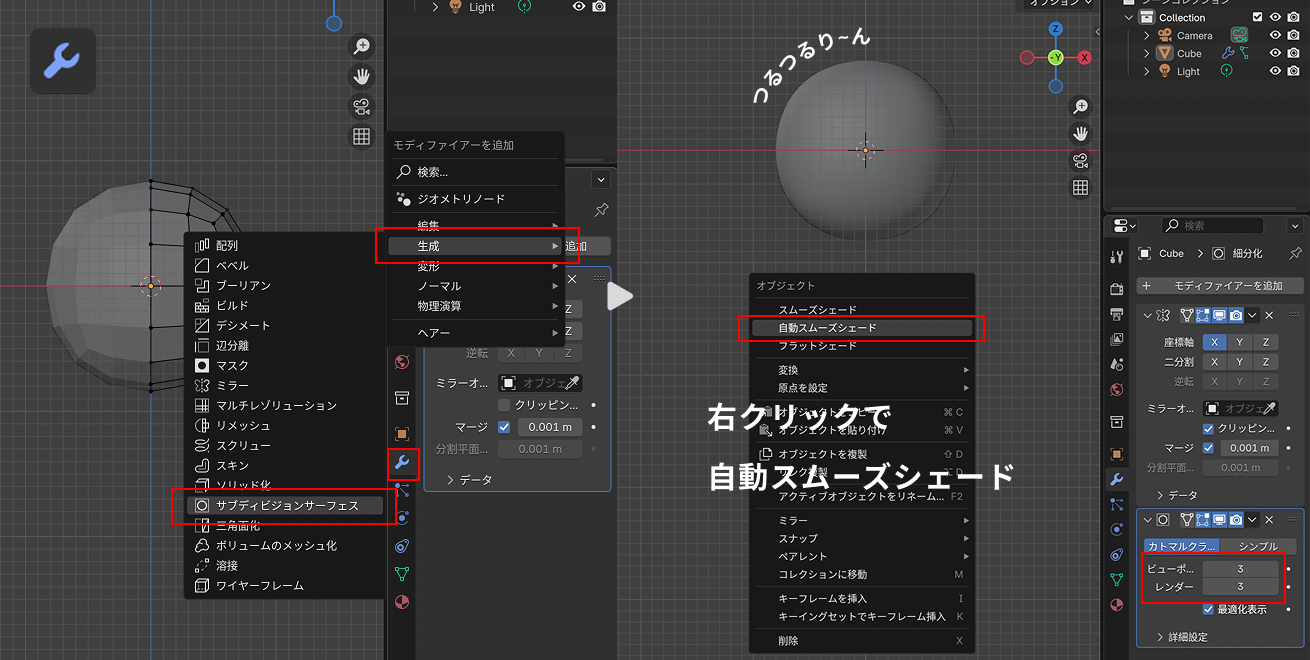Open the Output properties tab in right screenshot
Image resolution: width=1310 pixels, height=660 pixels.
click(x=1117, y=315)
